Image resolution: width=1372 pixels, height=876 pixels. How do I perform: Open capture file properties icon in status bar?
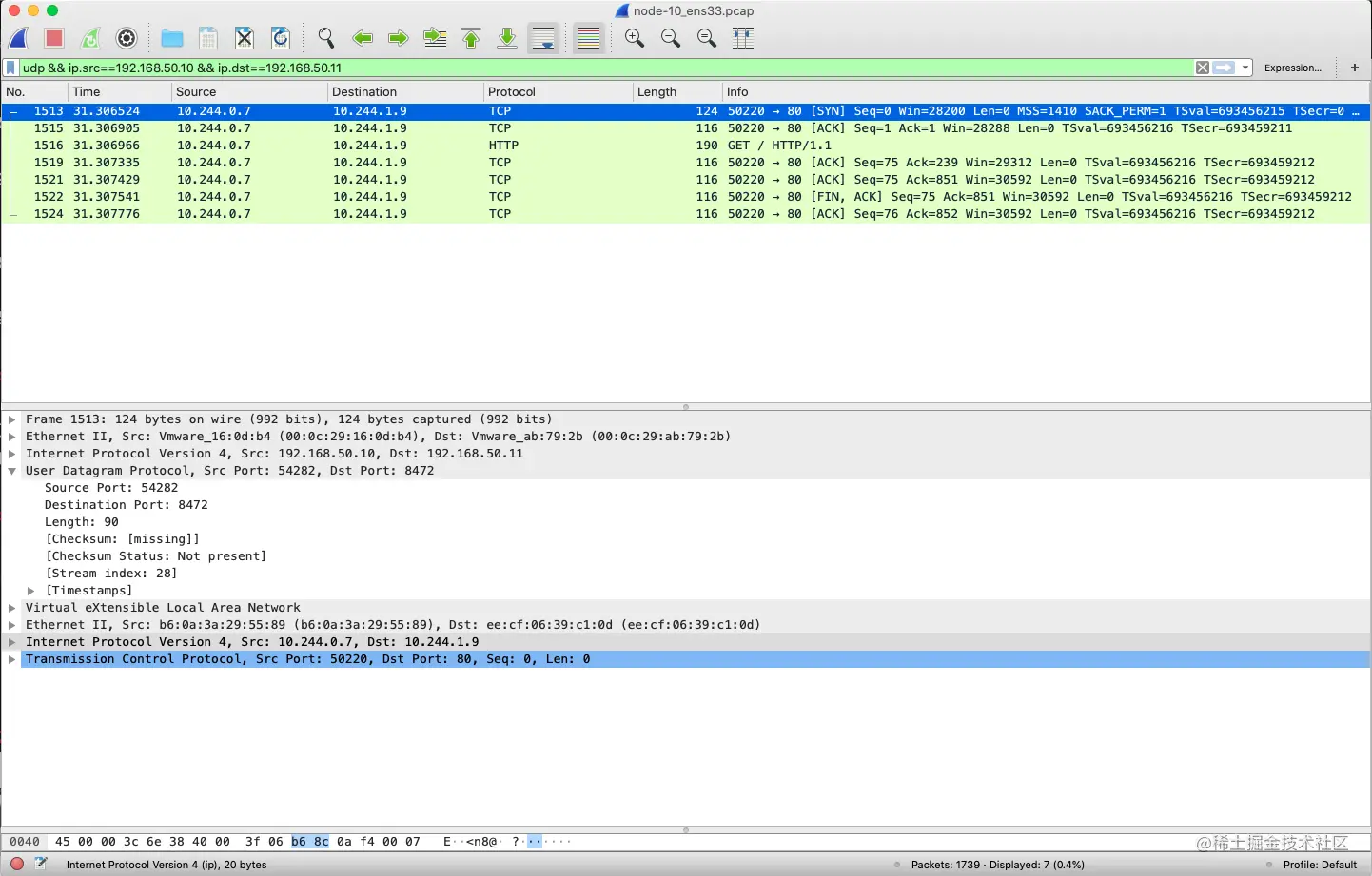tap(41, 864)
